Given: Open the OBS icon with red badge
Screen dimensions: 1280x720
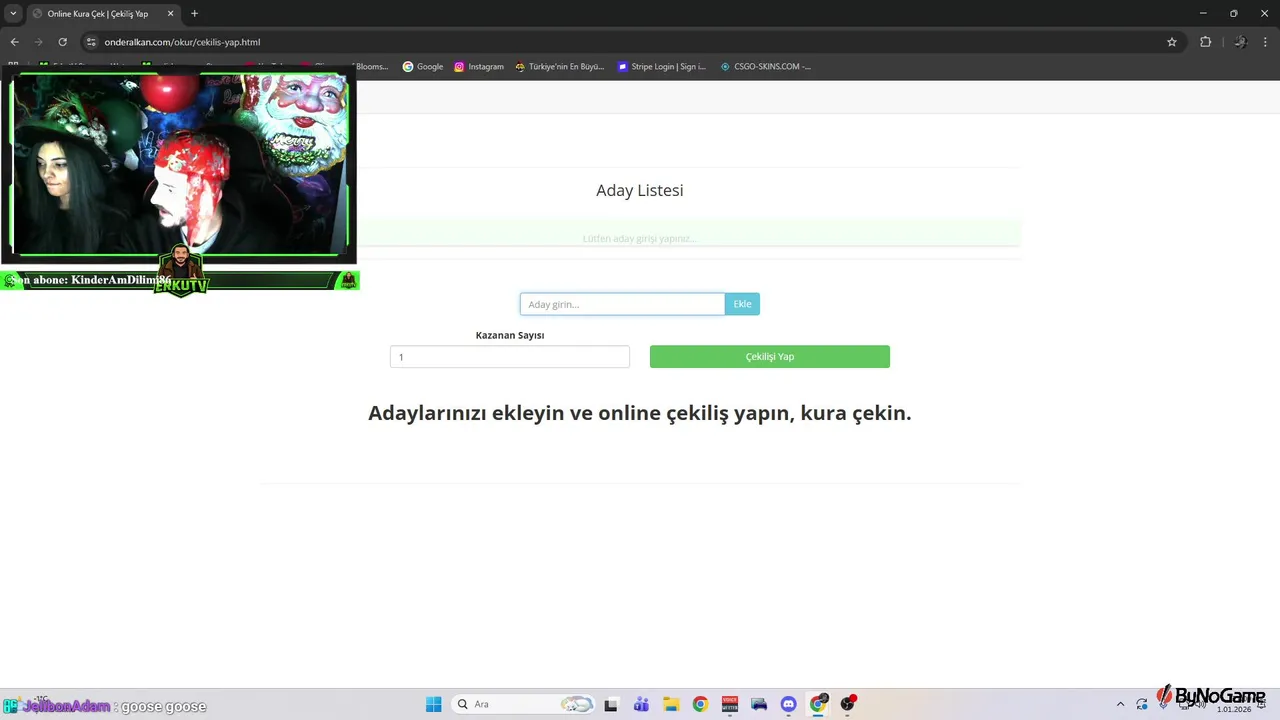Looking at the screenshot, I should pos(848,704).
